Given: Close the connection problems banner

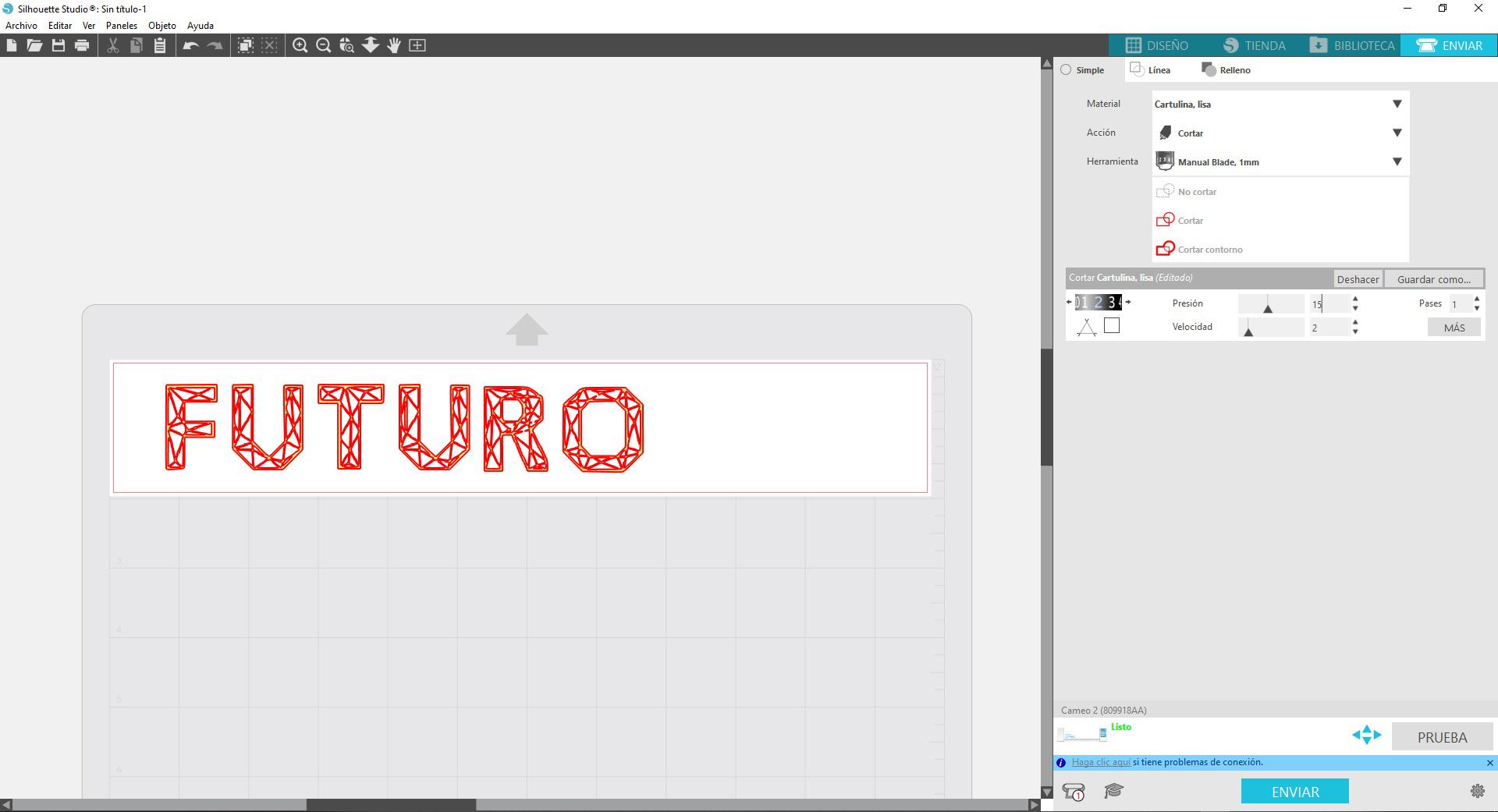Looking at the screenshot, I should coord(1489,763).
